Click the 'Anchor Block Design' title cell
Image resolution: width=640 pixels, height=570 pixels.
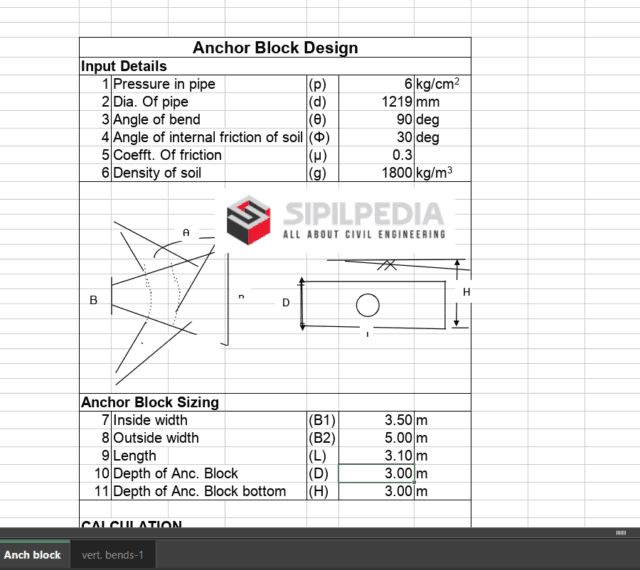(x=275, y=47)
